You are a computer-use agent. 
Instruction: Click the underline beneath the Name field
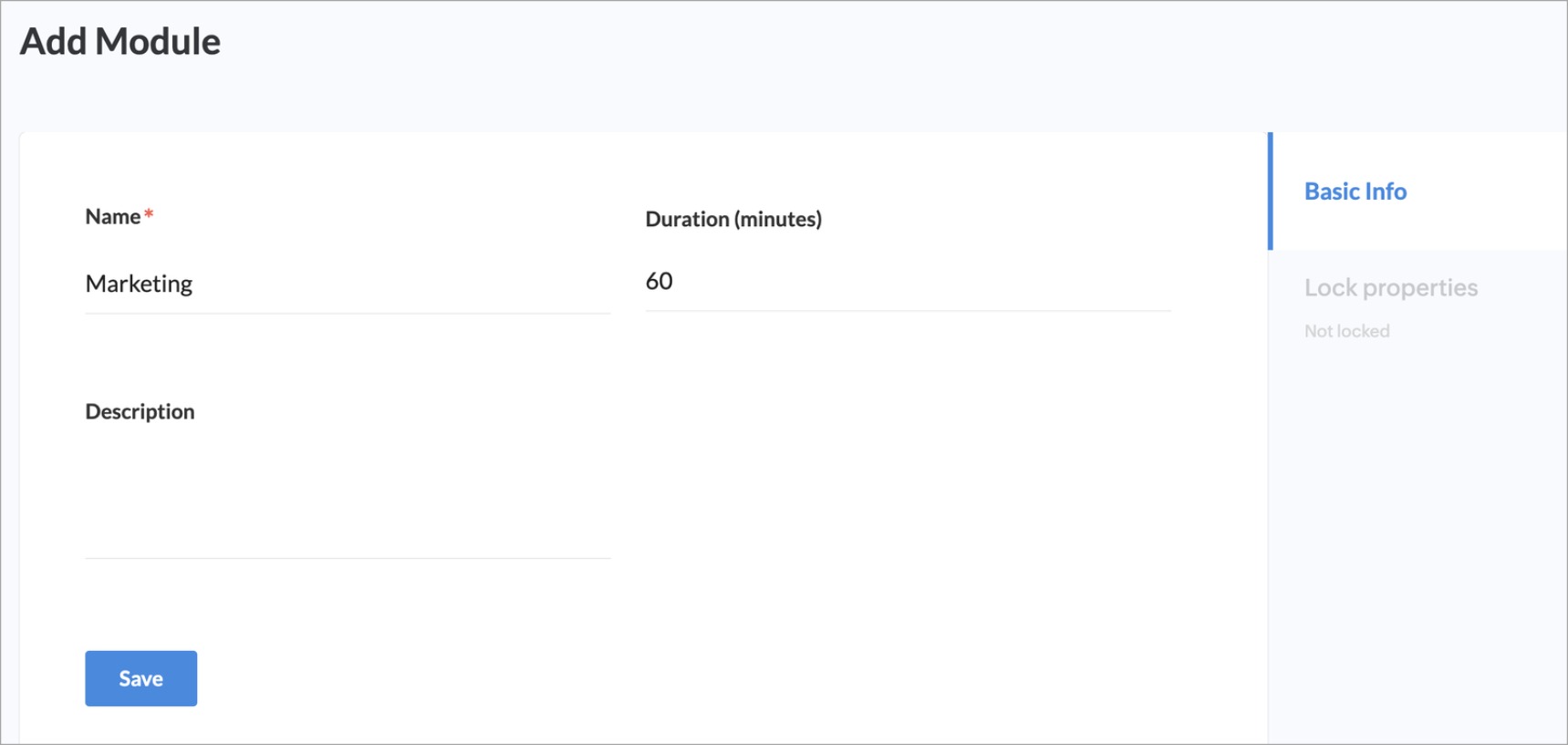(347, 313)
